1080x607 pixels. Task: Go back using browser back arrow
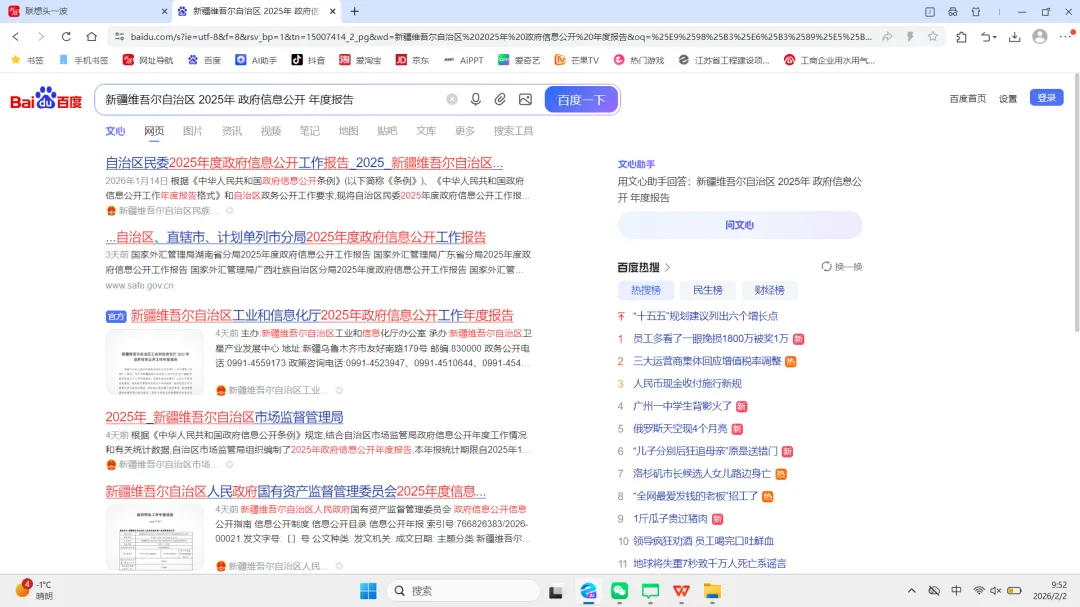coord(16,37)
